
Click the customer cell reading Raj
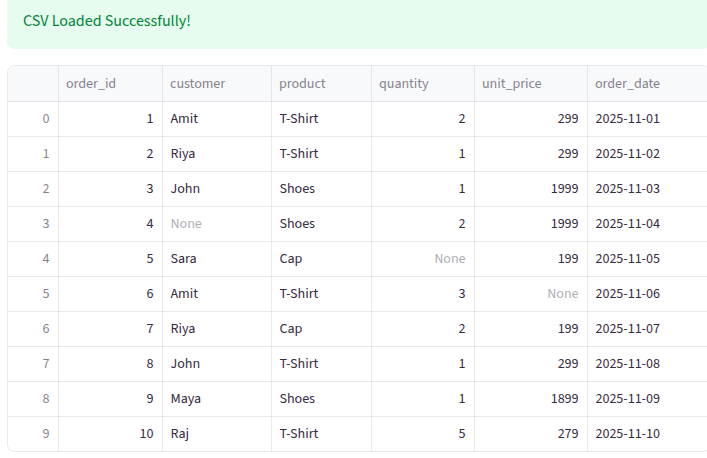181,434
